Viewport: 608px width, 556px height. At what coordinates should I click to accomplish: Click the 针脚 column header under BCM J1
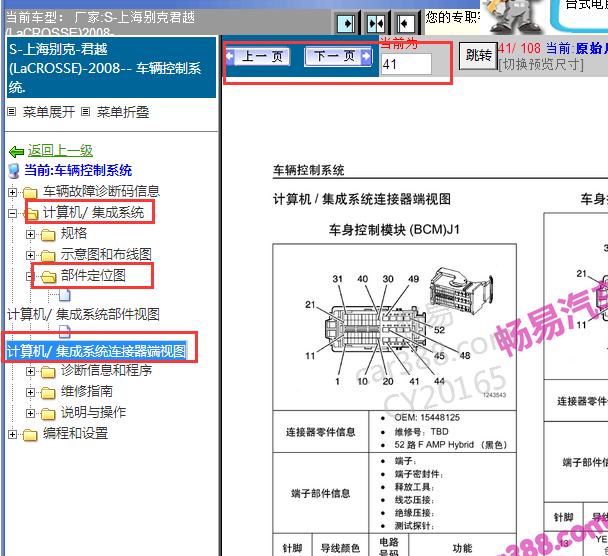tap(293, 548)
